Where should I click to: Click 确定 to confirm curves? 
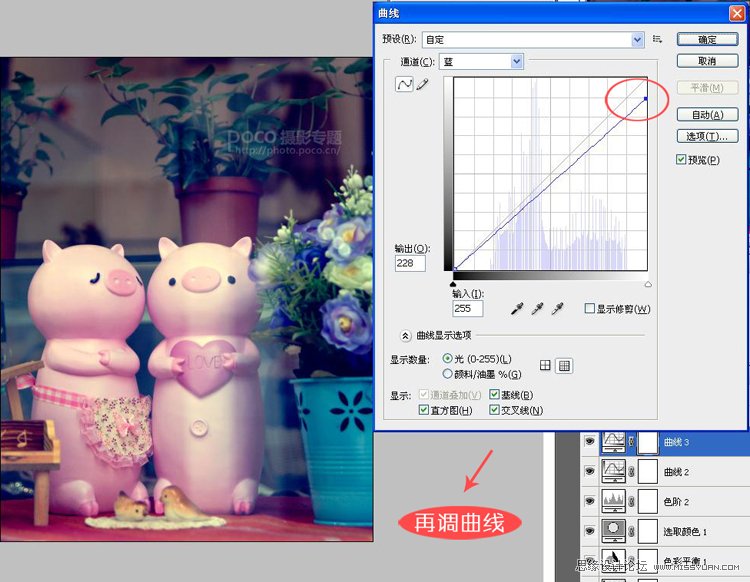coord(707,40)
